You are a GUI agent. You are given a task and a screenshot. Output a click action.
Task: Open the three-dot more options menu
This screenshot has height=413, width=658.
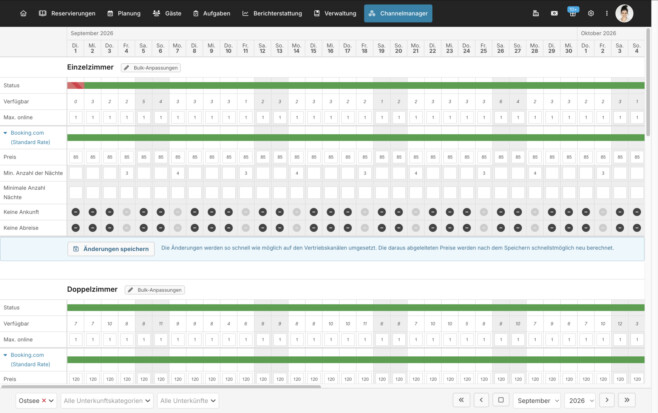[606, 13]
